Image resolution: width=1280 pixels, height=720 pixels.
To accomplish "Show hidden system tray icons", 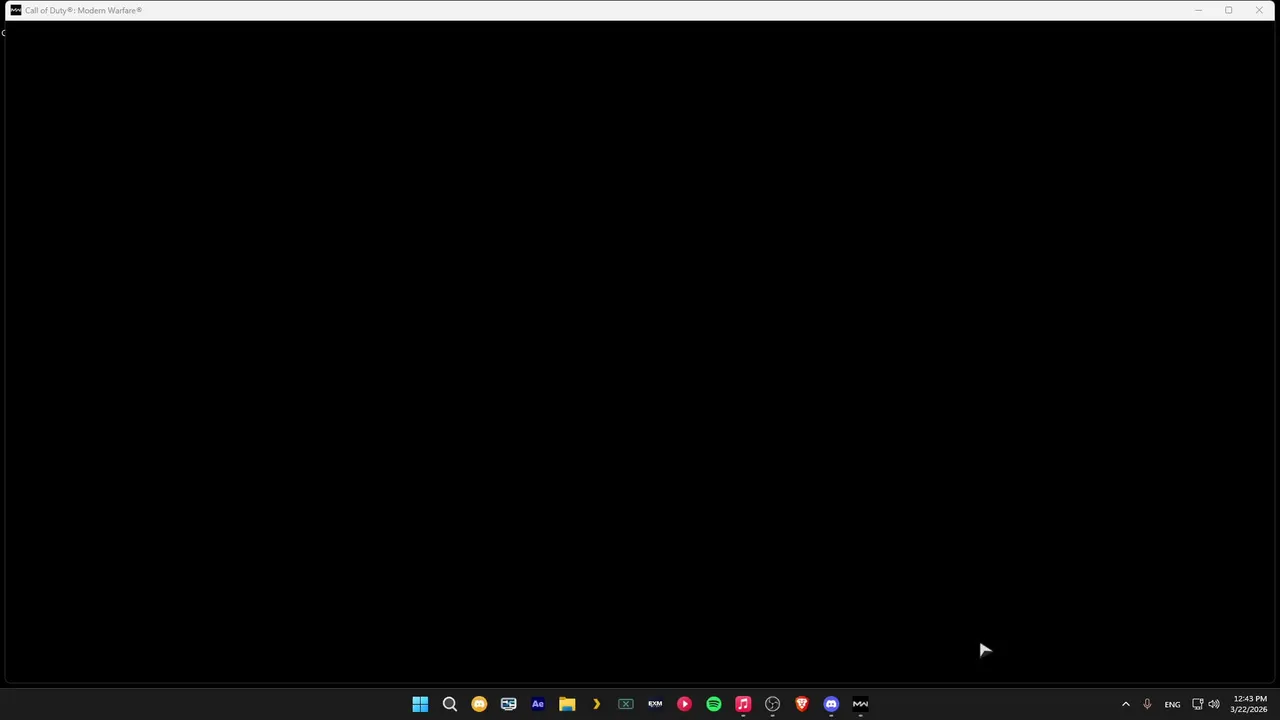I will click(x=1126, y=704).
